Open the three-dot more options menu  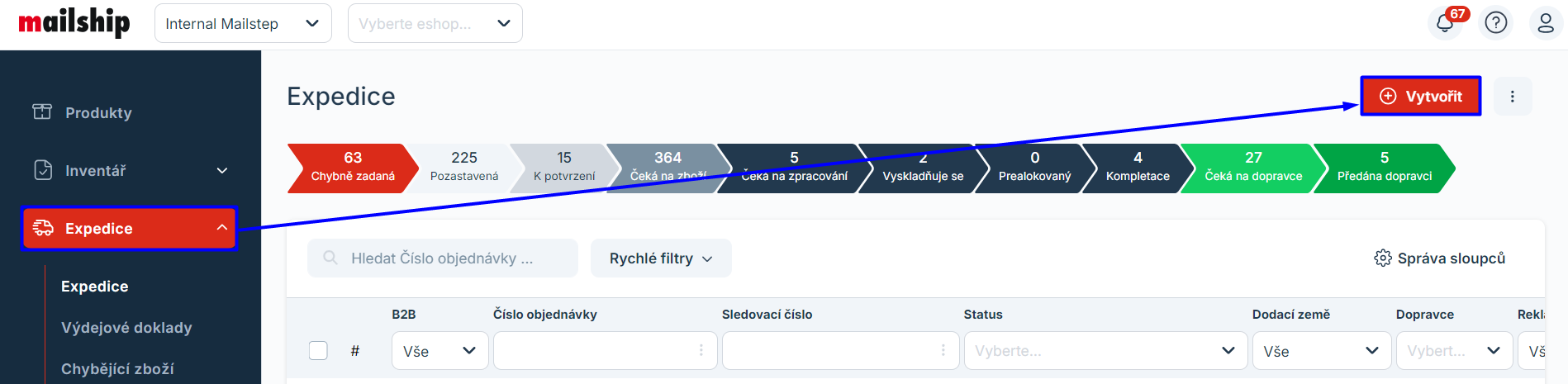click(1512, 97)
